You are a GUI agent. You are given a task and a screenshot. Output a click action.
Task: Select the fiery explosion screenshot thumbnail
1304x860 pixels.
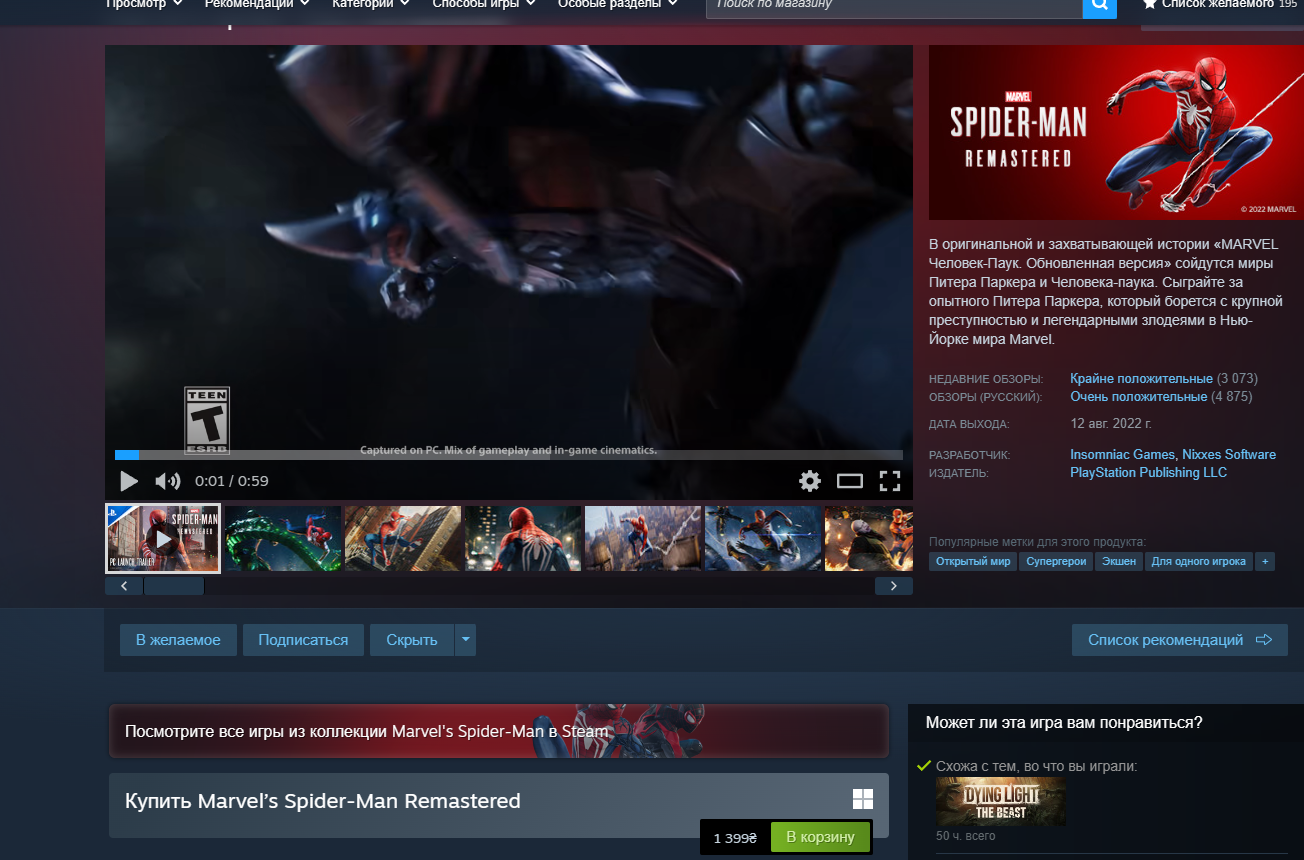868,538
